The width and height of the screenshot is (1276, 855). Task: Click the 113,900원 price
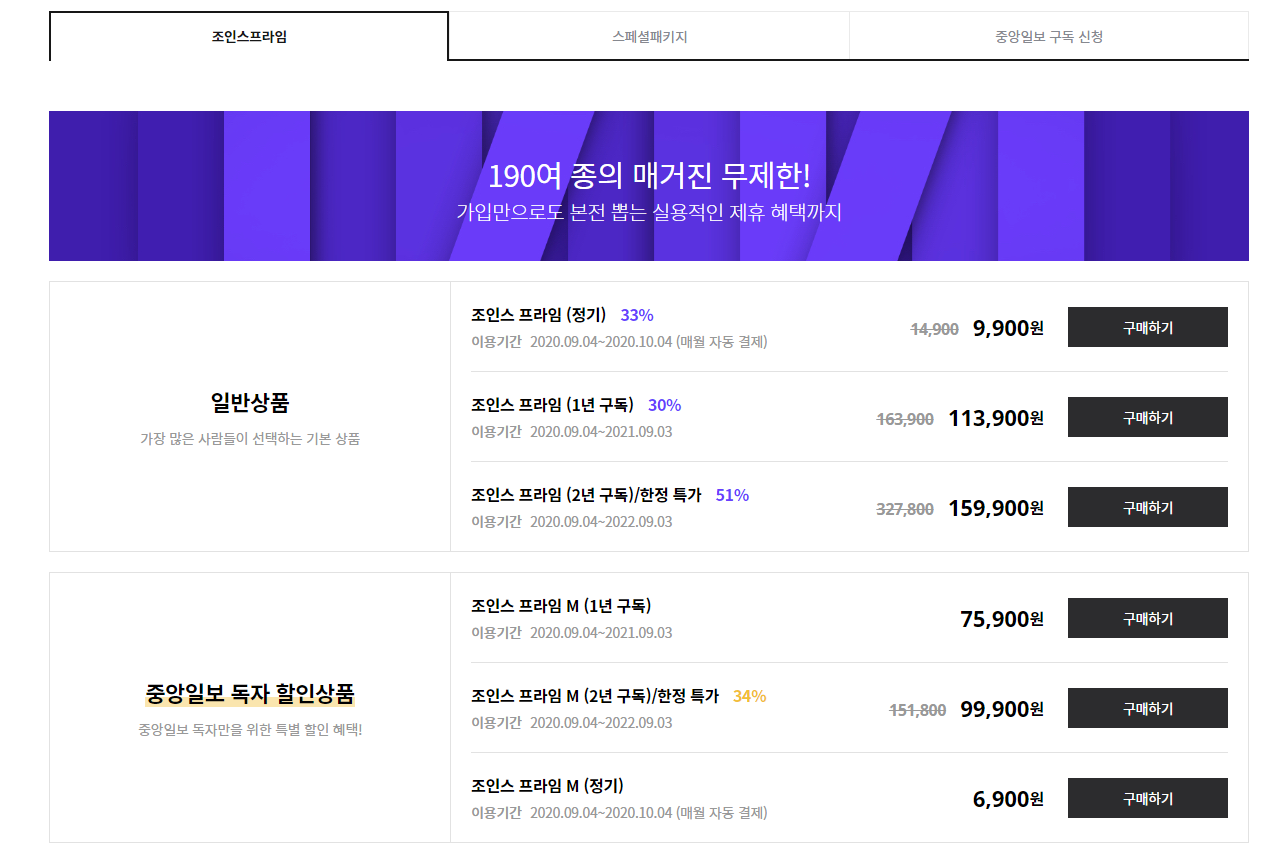[x=996, y=418]
